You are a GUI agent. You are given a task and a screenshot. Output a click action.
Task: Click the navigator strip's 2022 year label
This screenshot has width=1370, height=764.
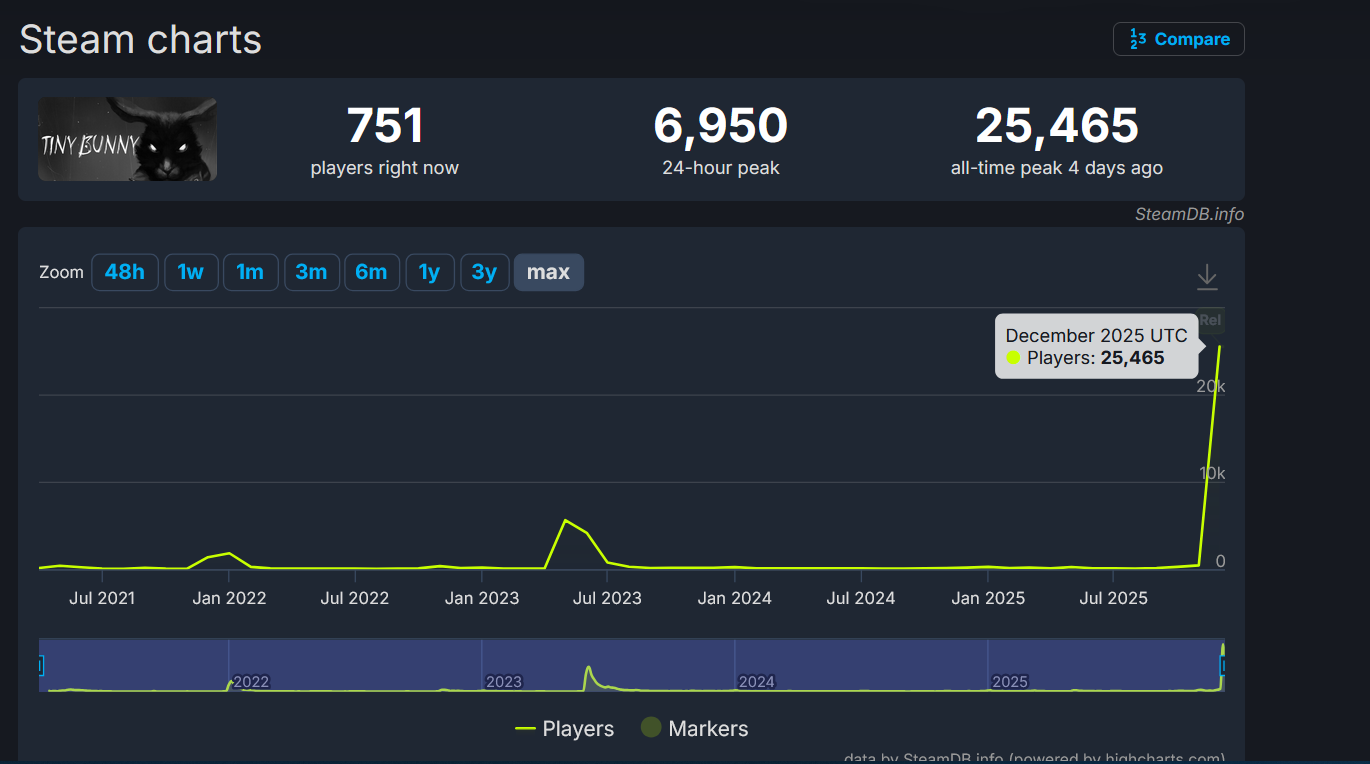(x=251, y=682)
